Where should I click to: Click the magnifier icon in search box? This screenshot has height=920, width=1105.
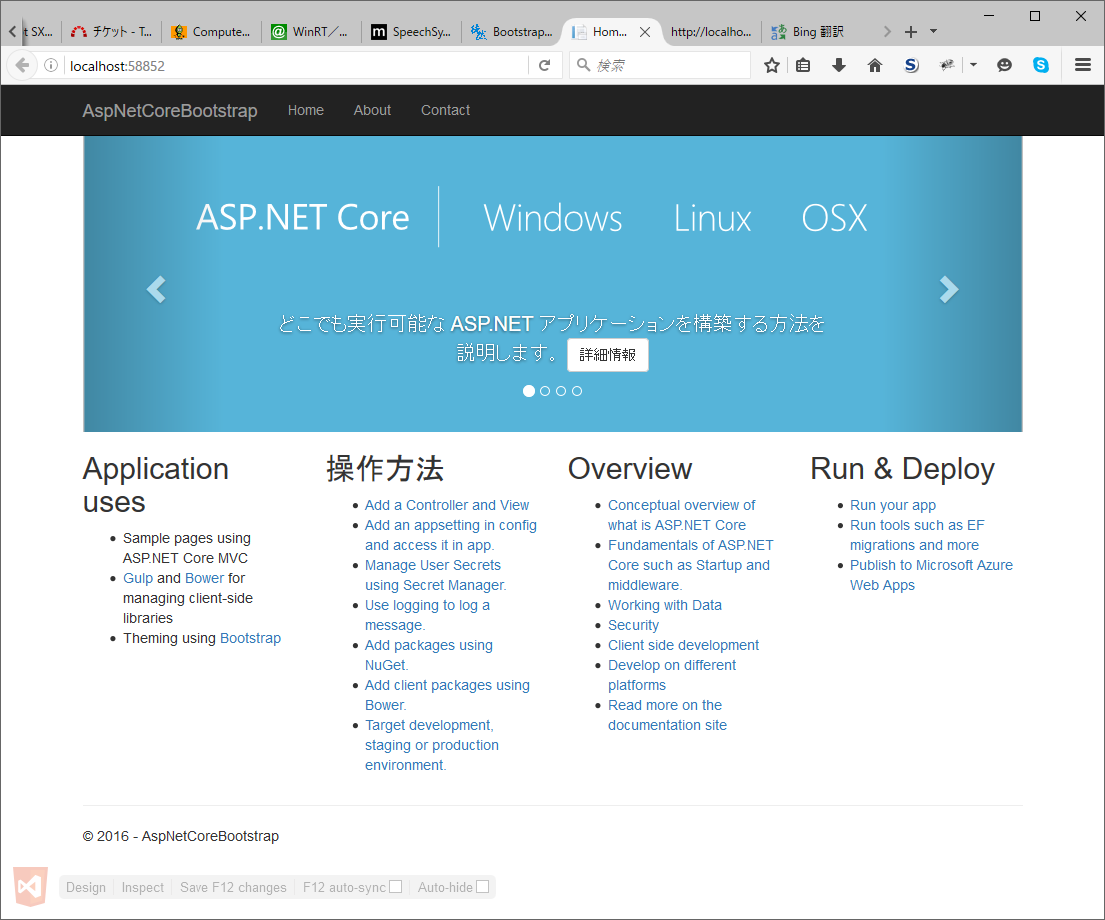[583, 65]
